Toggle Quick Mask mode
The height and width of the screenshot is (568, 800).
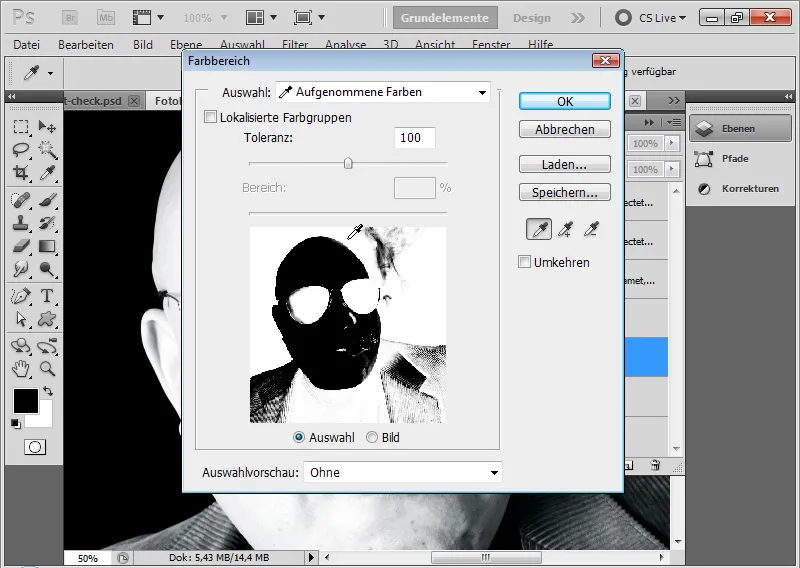(35, 448)
